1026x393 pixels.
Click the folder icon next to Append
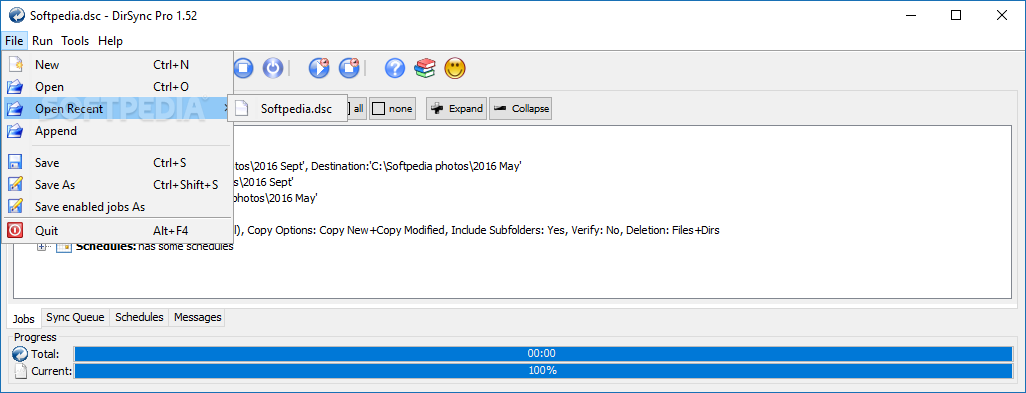[15, 131]
